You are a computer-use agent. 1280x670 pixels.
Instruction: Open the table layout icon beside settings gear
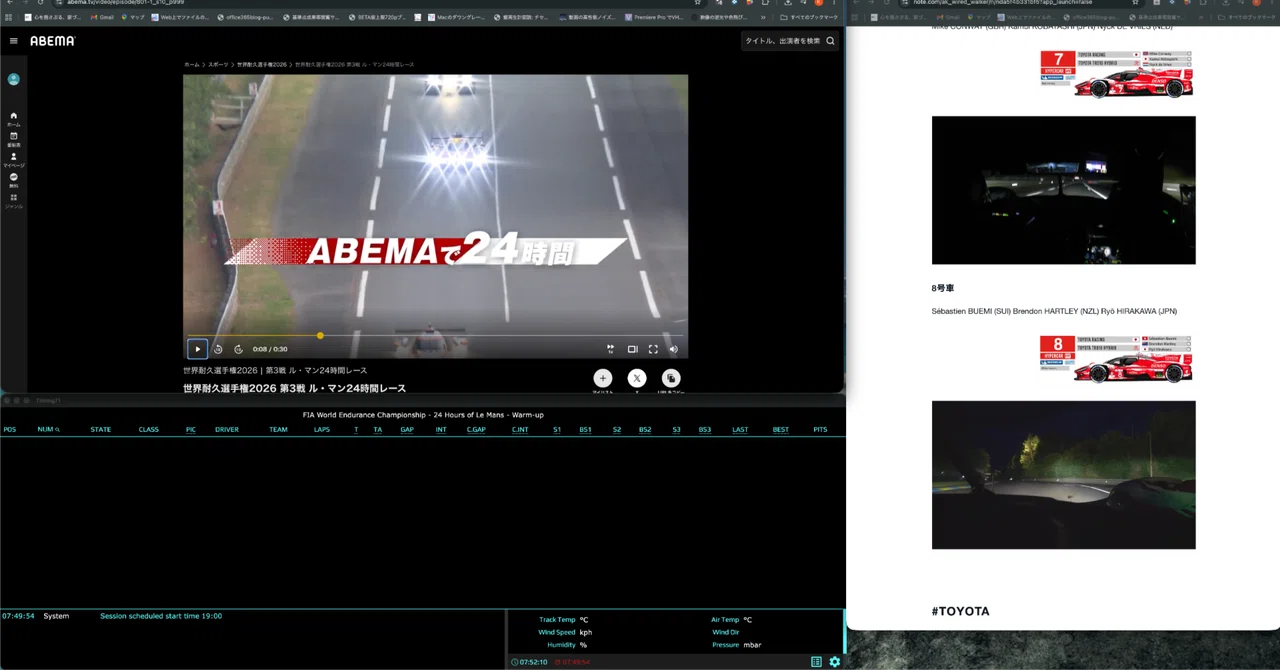tap(816, 662)
